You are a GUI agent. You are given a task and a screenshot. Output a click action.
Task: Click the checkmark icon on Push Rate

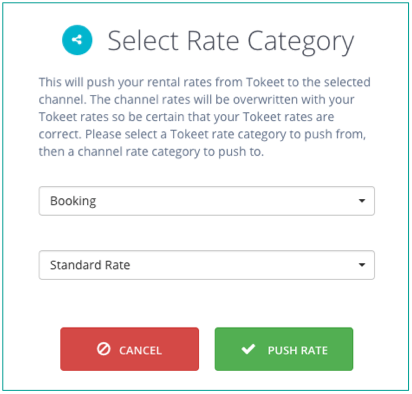(x=248, y=349)
